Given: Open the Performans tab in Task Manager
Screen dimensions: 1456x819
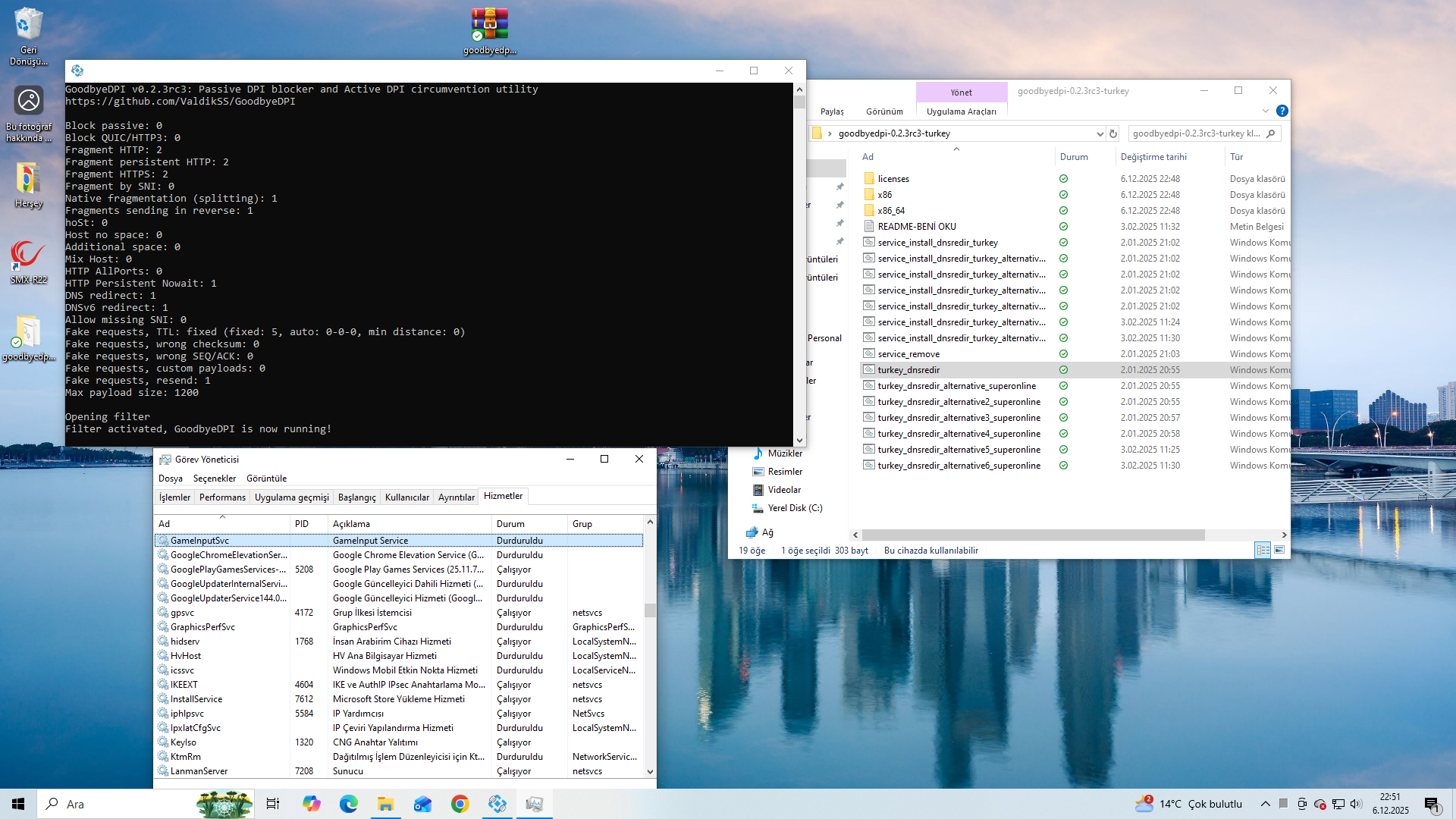Looking at the screenshot, I should coord(222,497).
